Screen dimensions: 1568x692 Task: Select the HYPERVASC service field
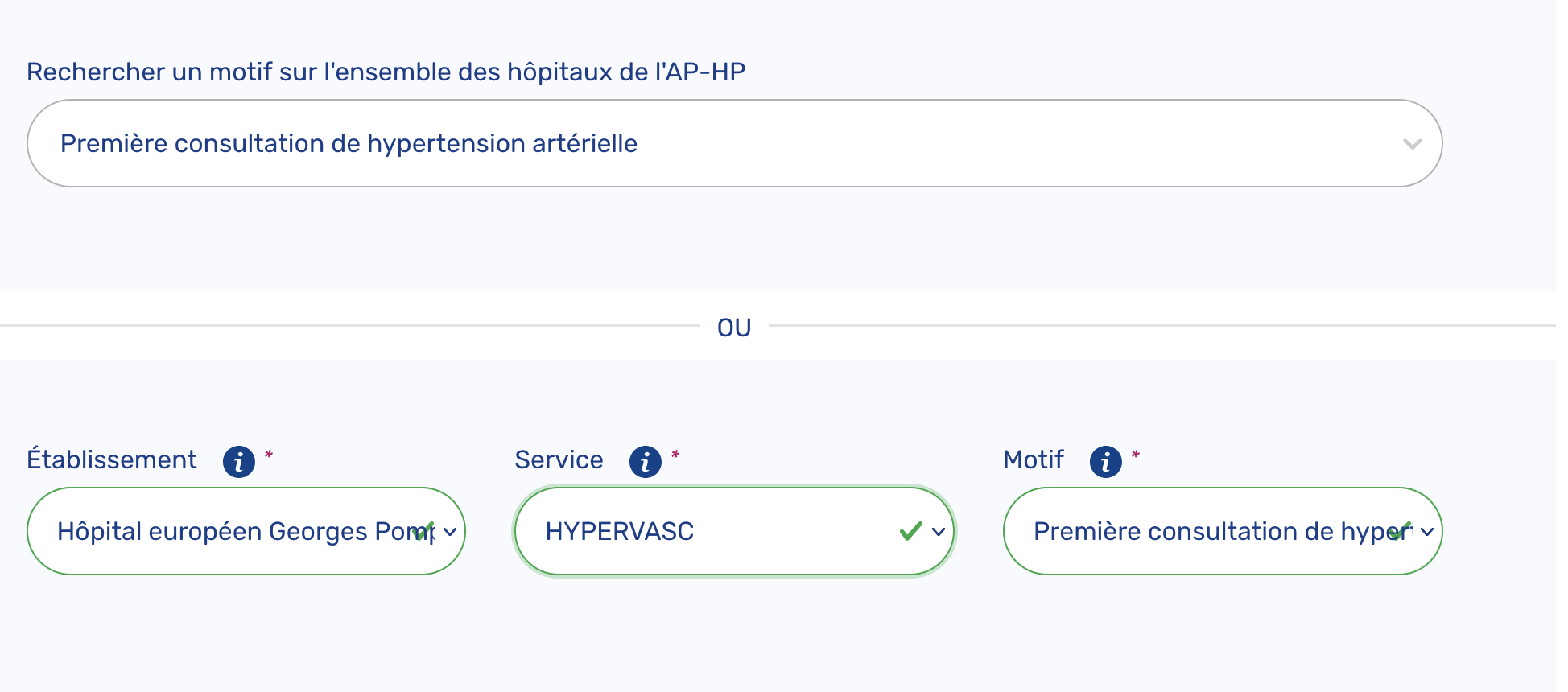click(x=734, y=531)
